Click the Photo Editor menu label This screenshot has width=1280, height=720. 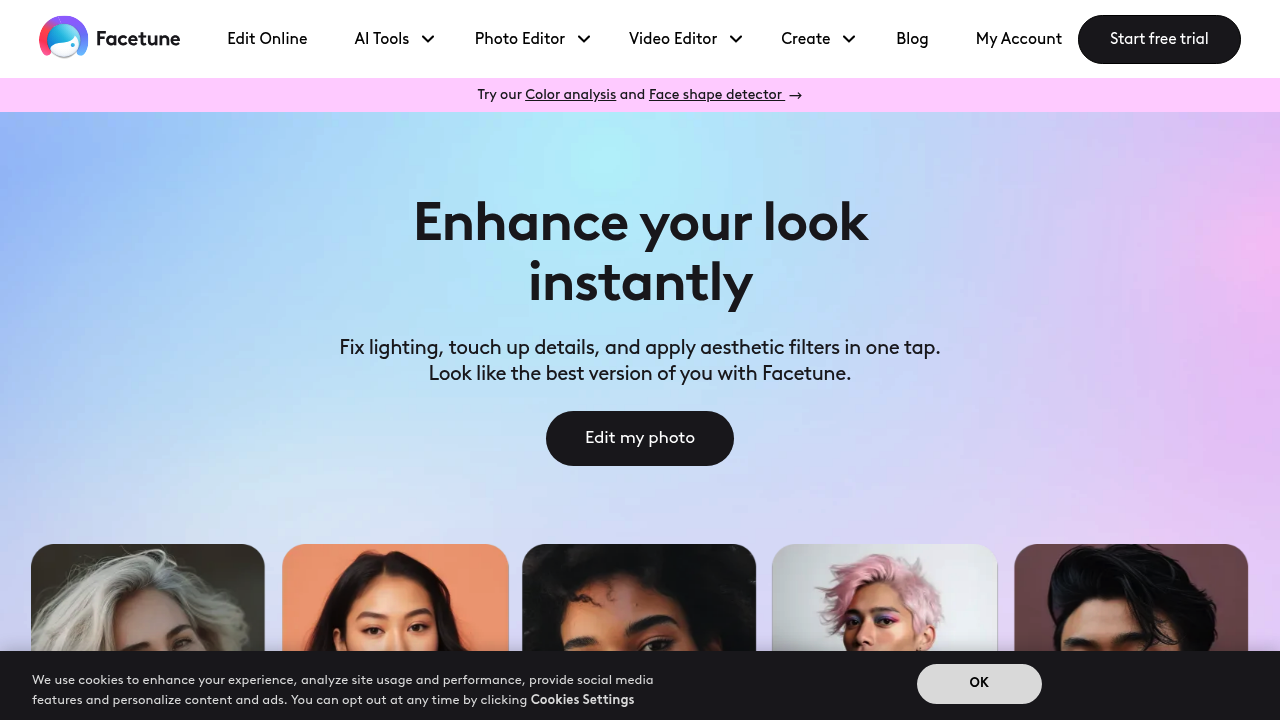point(520,39)
